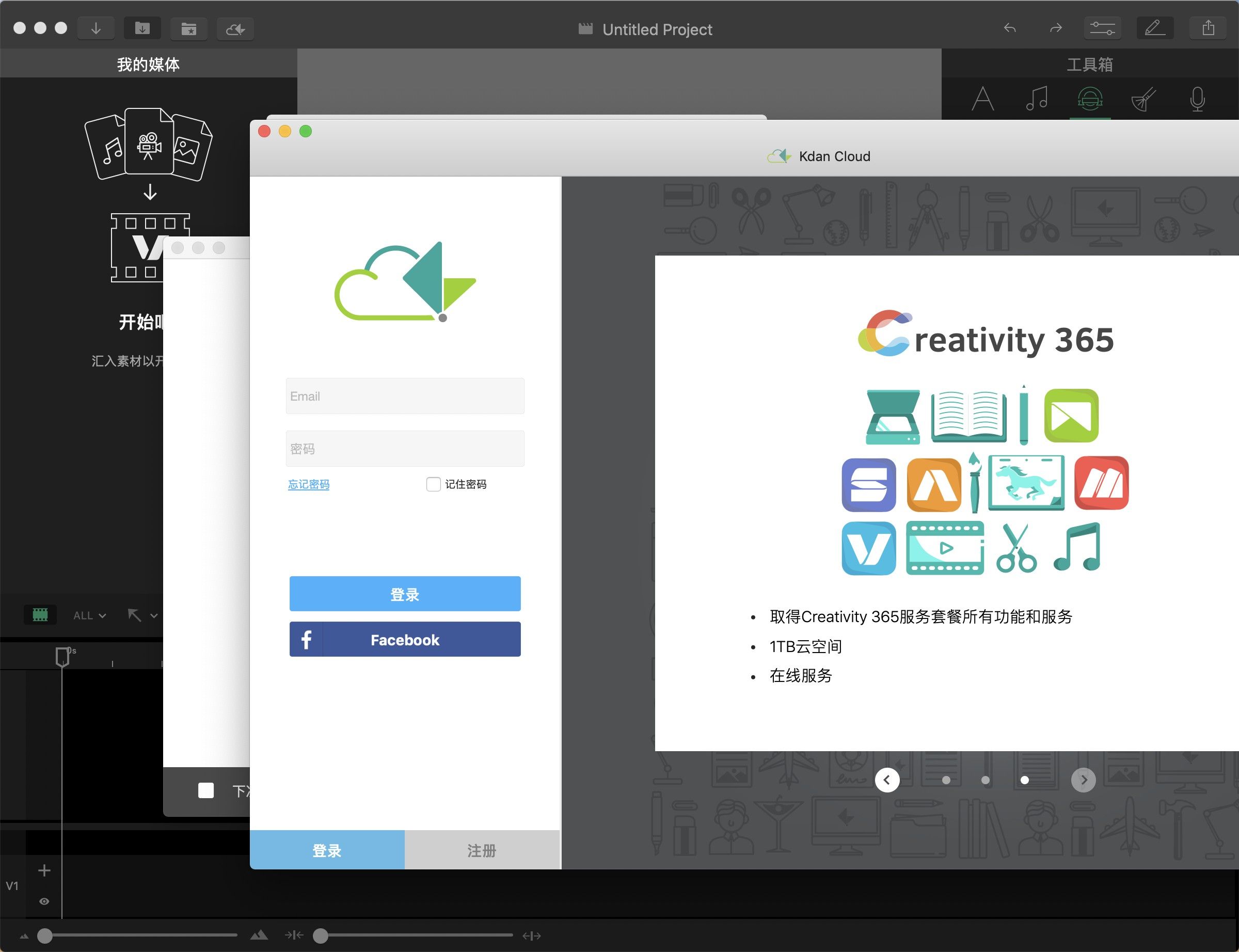1239x952 pixels.
Task: Open the cursor arrow tool dropdown
Action: 142,615
